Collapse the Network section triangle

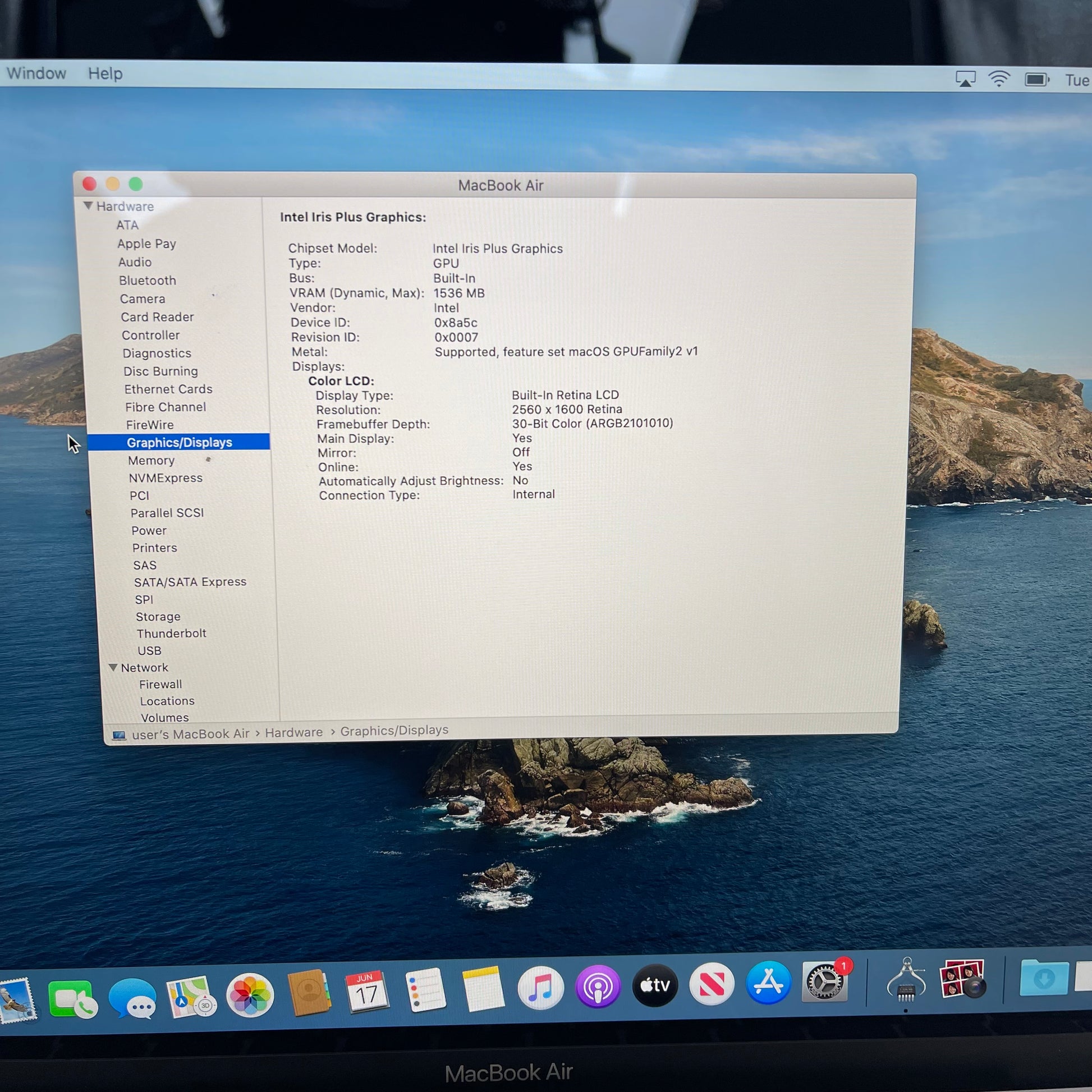(113, 668)
